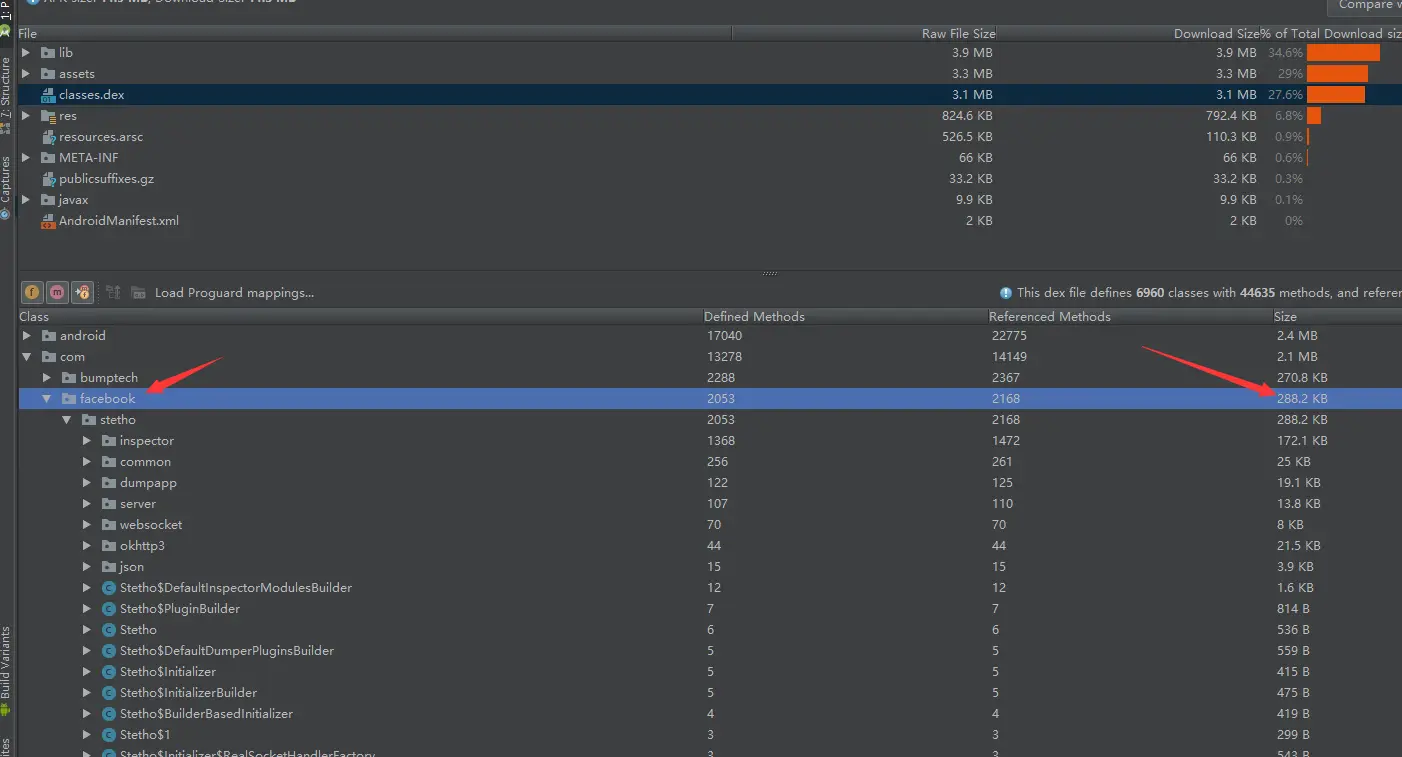Expand the bumptech package
The image size is (1402, 757).
coord(47,378)
